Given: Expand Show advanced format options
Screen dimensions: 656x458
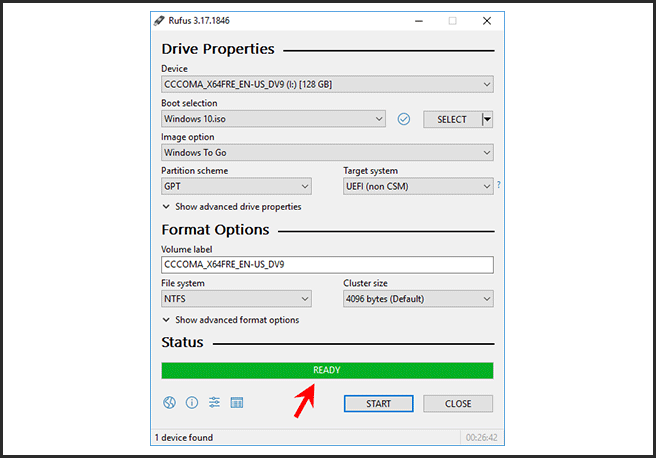Looking at the screenshot, I should (x=231, y=320).
